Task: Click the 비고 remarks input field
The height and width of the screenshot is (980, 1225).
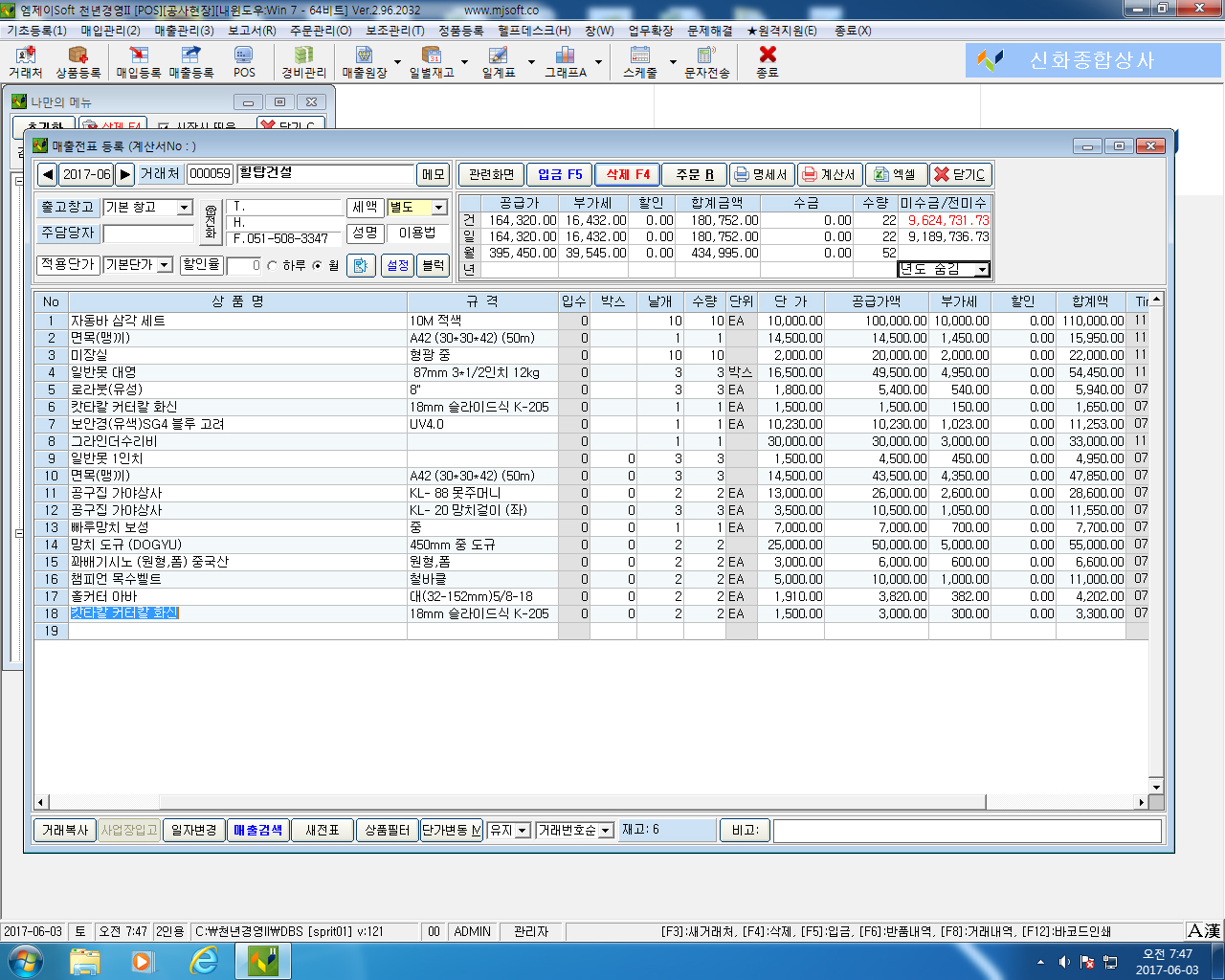Action: coord(967,831)
